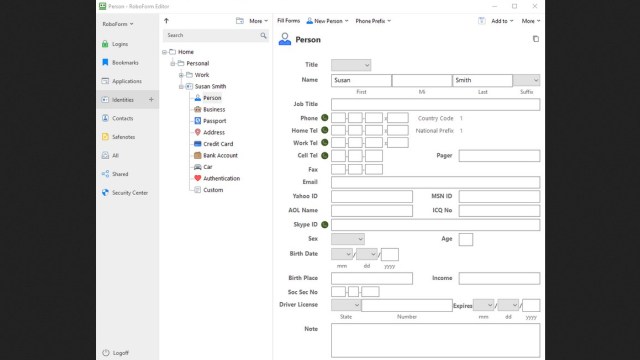Screen dimensions: 640x360
Task: Click the Last name field containing Smith
Action: tap(482, 80)
